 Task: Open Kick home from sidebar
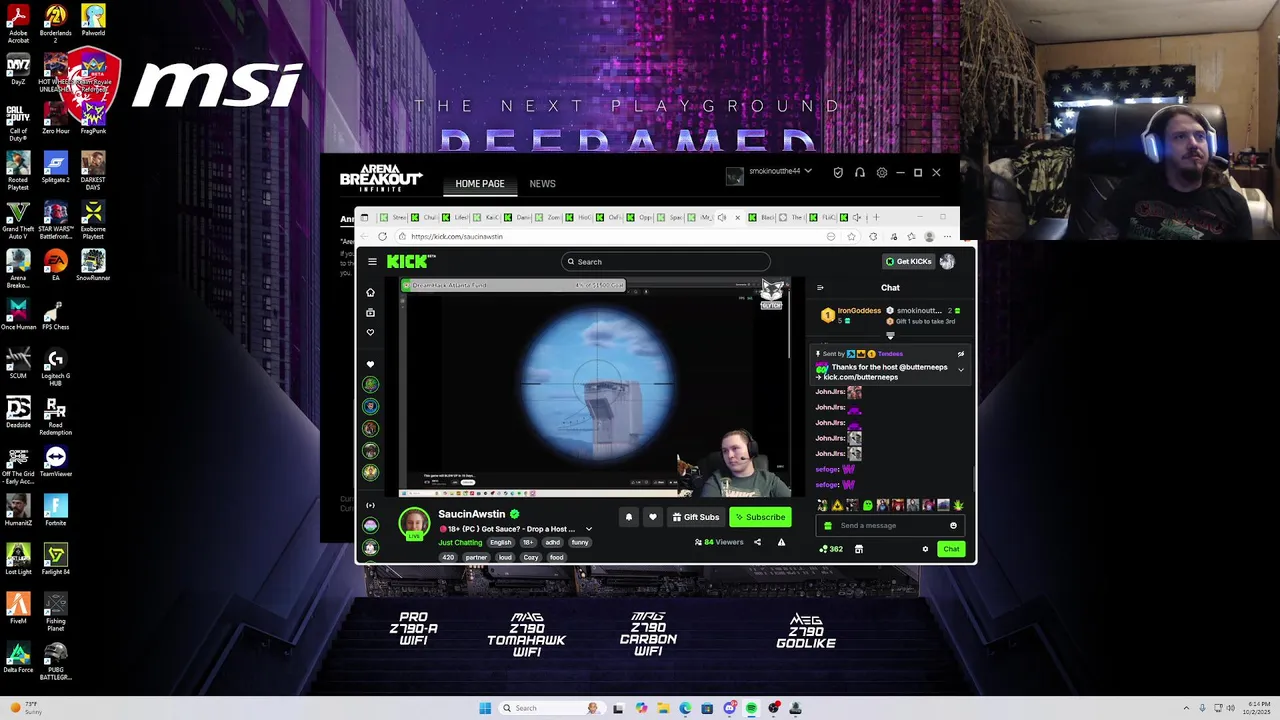tap(370, 292)
